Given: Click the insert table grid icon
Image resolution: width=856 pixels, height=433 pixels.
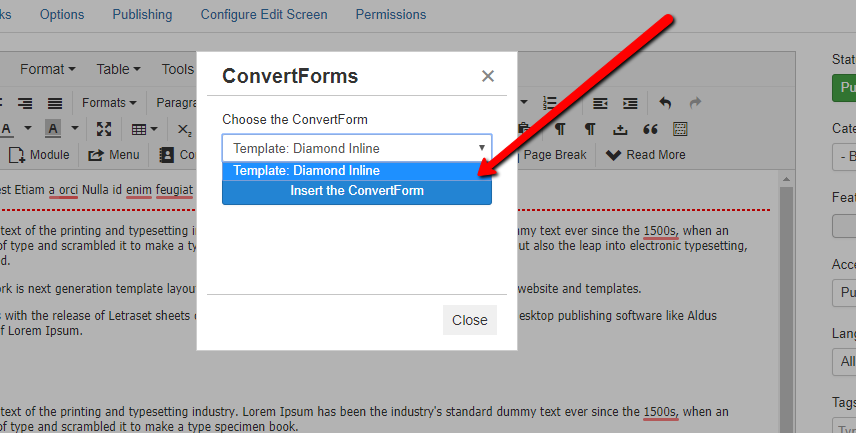Looking at the screenshot, I should tap(139, 129).
